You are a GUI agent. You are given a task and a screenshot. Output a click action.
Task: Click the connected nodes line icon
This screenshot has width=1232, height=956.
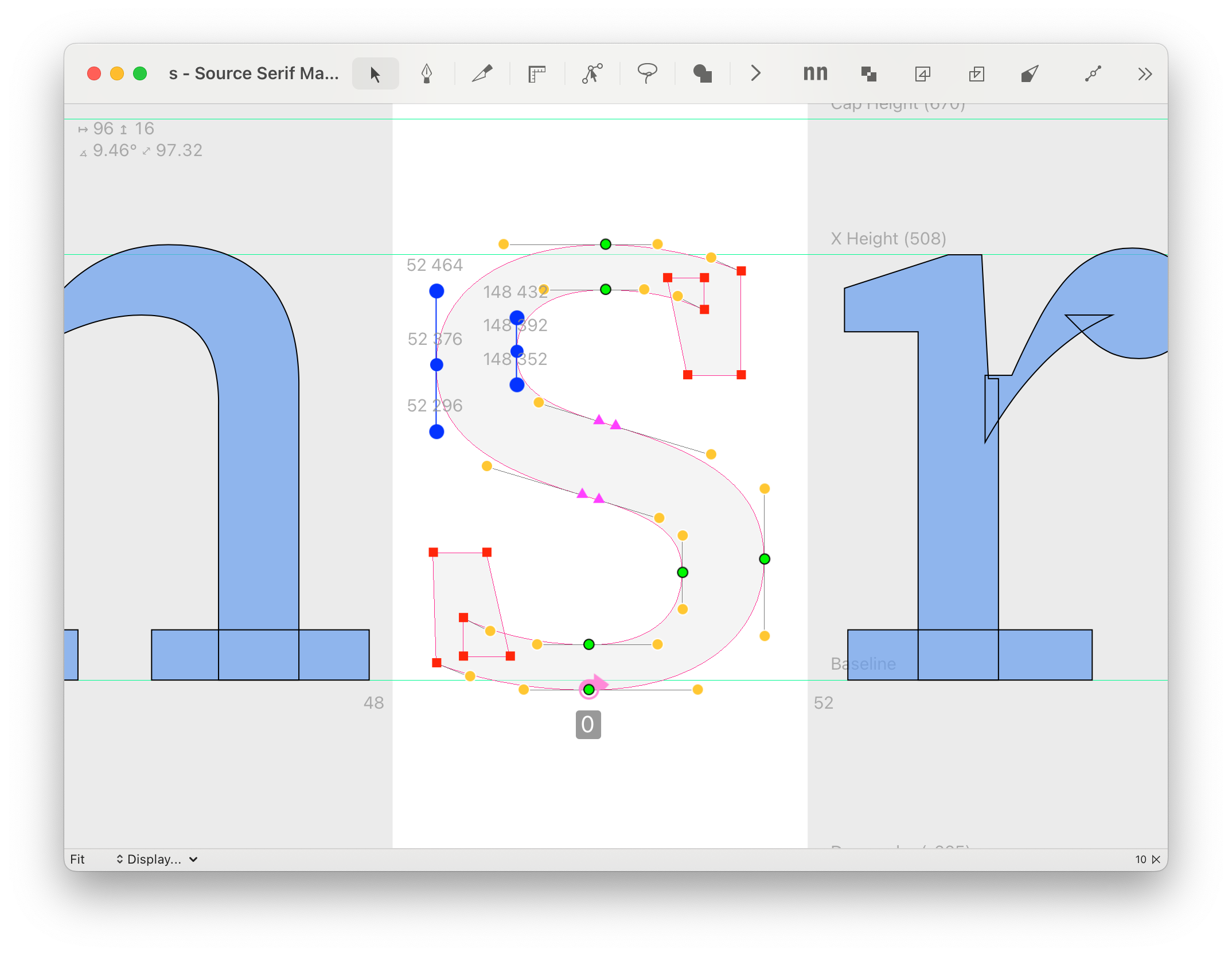(x=1093, y=74)
